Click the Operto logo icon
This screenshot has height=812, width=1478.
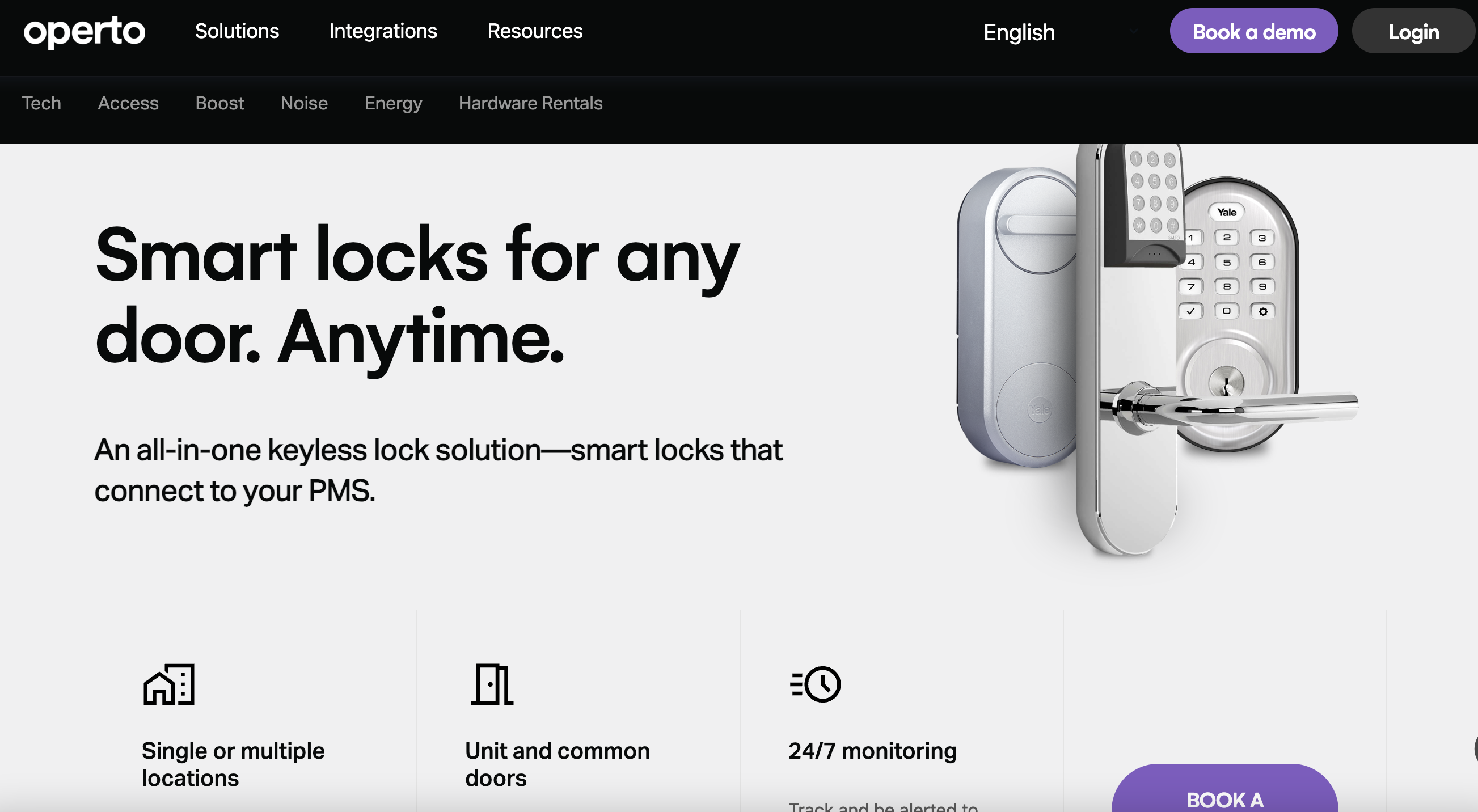(x=84, y=30)
